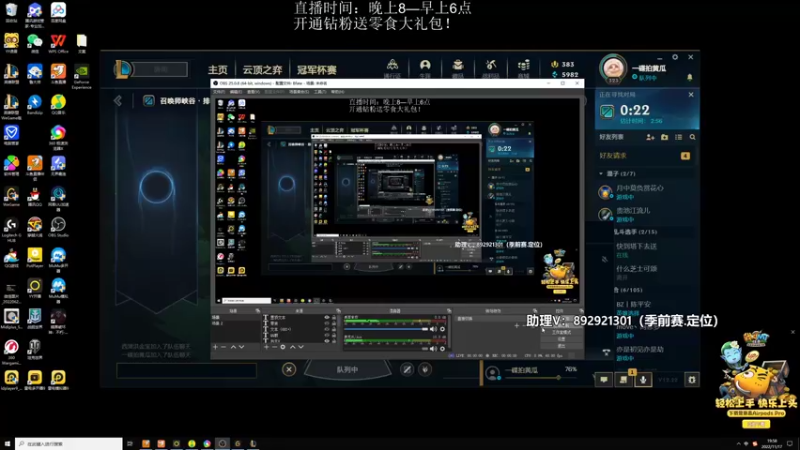Open Bandizip desktop shortcut

tap(35, 105)
